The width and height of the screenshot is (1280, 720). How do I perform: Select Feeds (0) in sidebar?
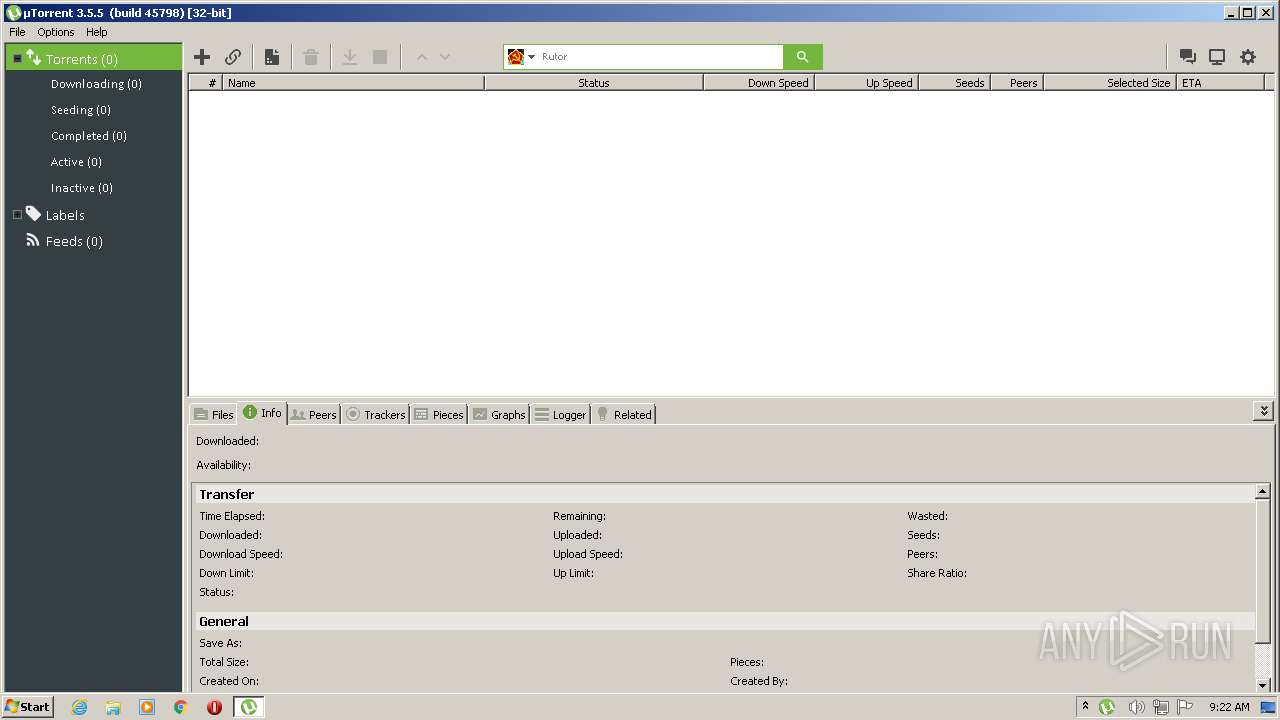74,241
